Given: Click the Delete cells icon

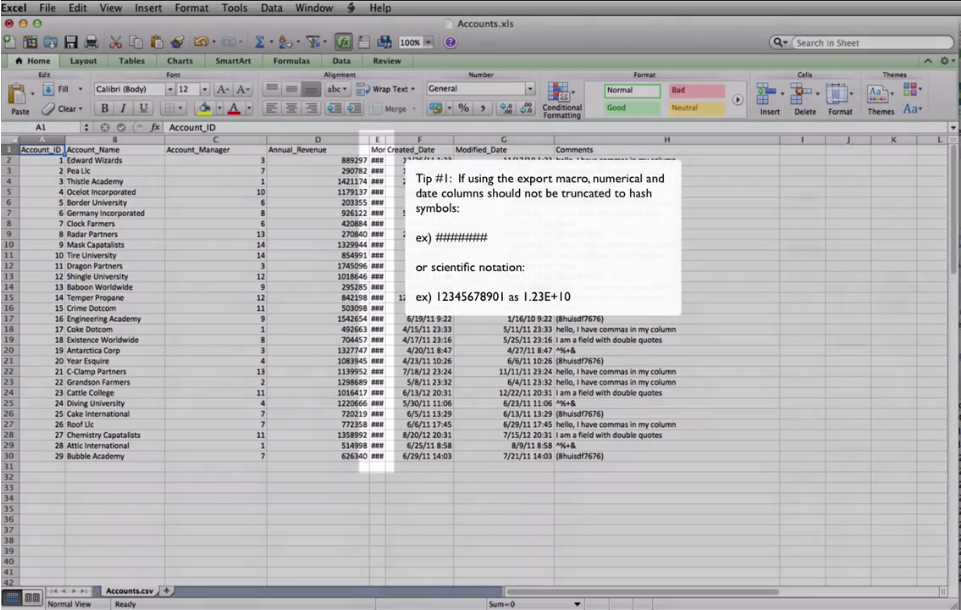Looking at the screenshot, I should [x=800, y=94].
